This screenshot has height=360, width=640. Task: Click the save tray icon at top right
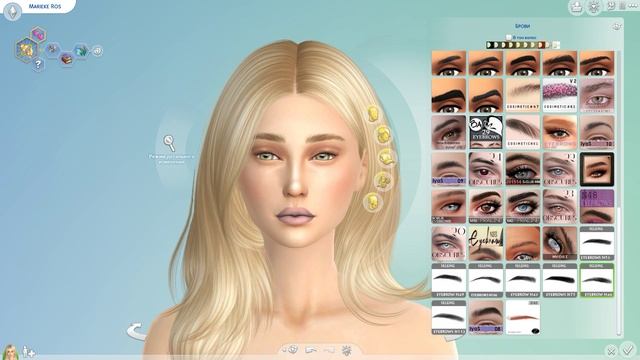577,7
